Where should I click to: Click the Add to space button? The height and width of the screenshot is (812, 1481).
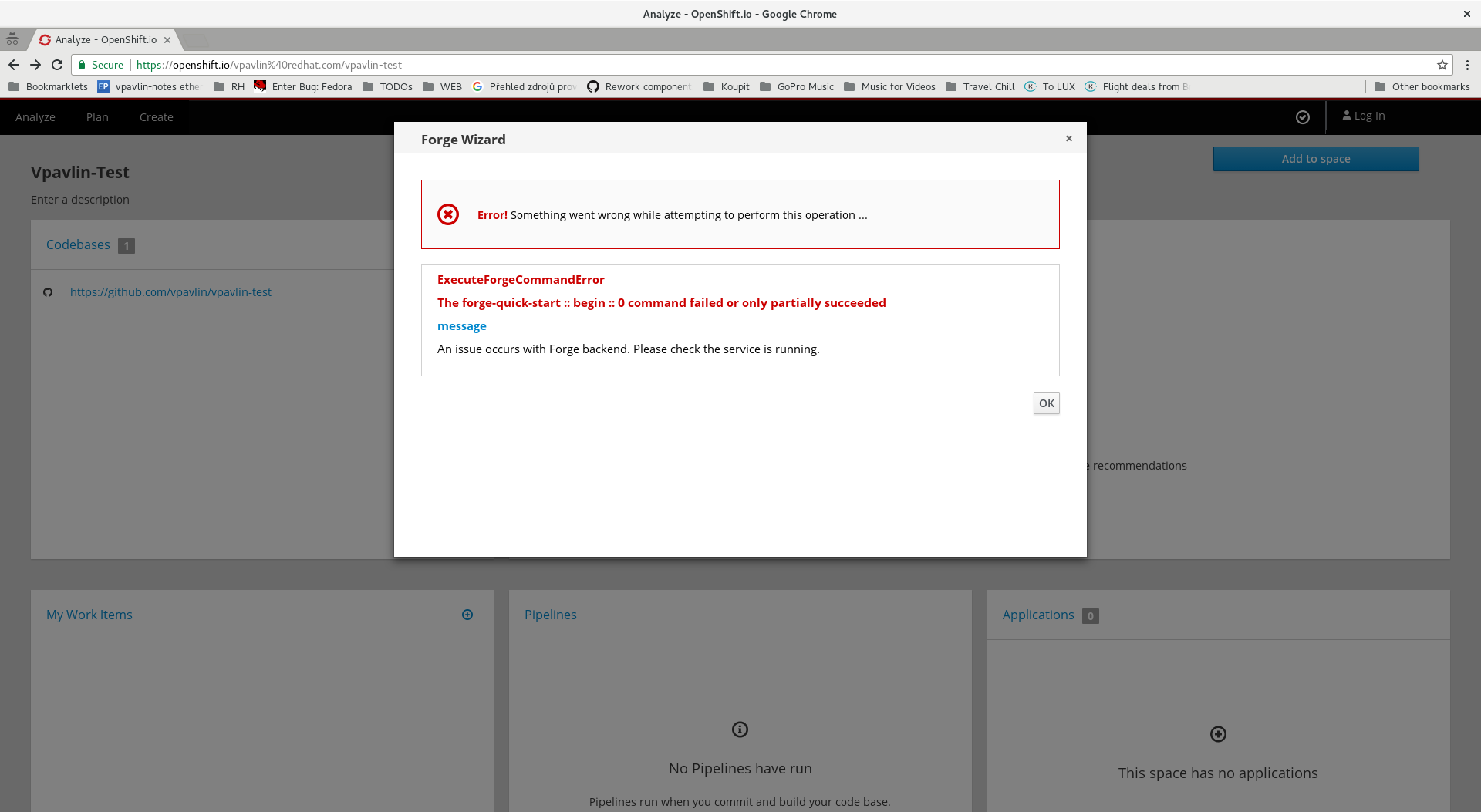1315,158
